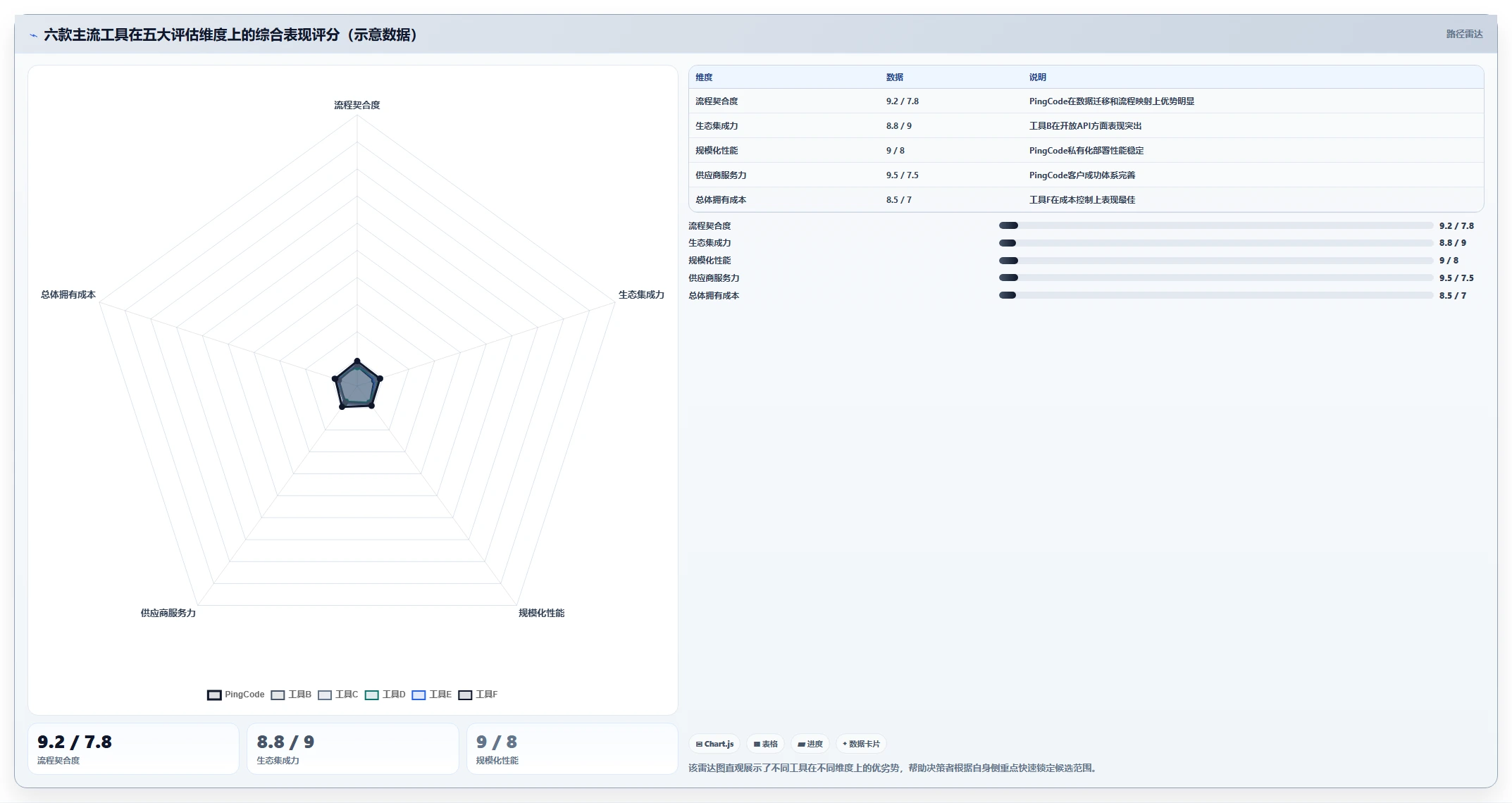The width and height of the screenshot is (1512, 803).
Task: Click note PingCode私有化部署性能稳定
Action: [1086, 151]
